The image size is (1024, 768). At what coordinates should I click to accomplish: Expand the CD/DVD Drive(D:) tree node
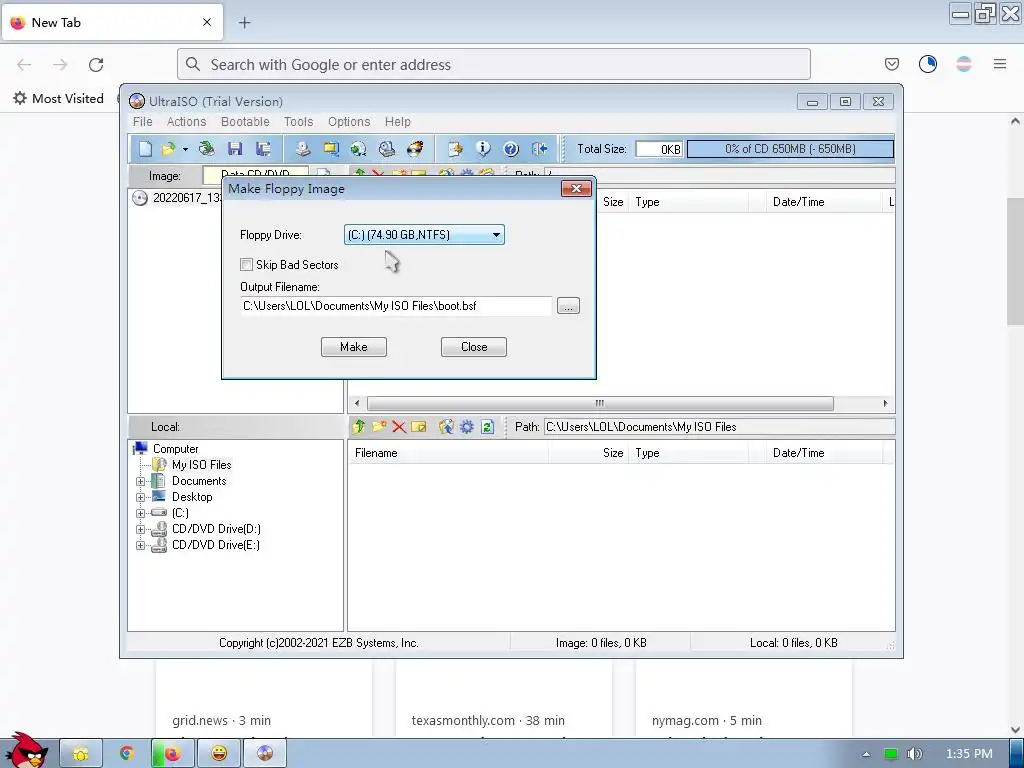(140, 530)
